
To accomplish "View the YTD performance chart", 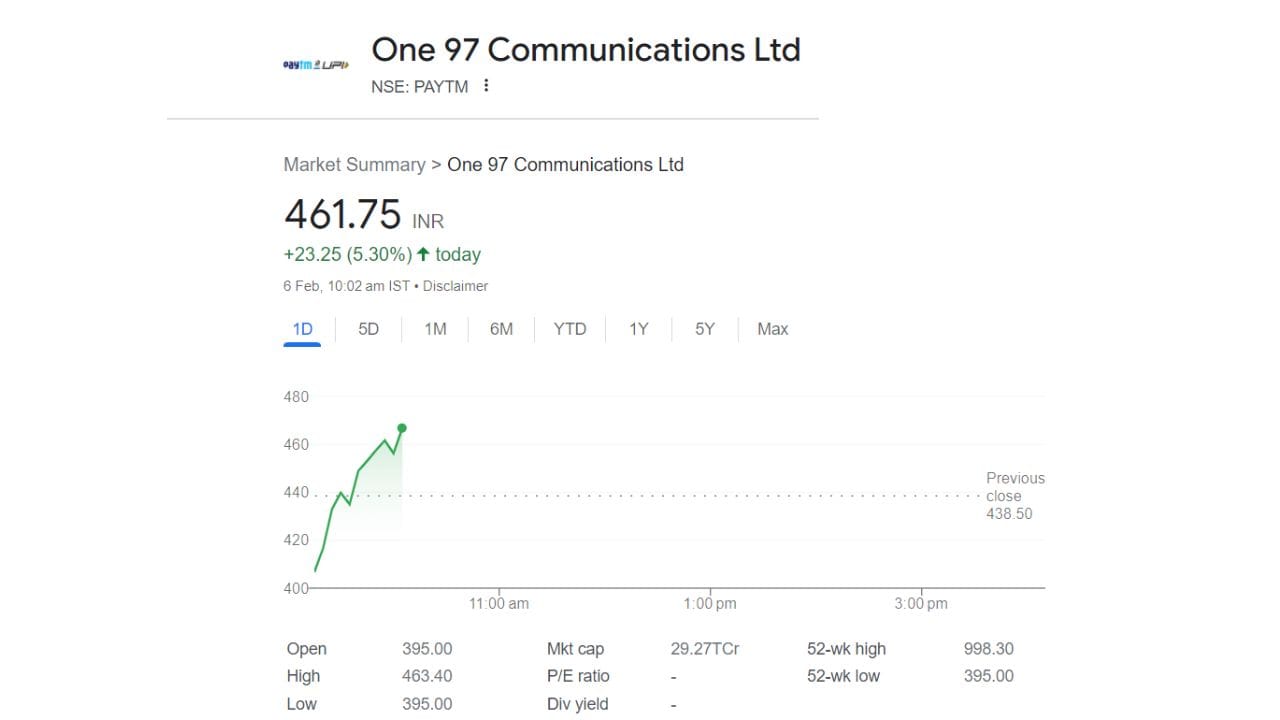I will coord(569,329).
